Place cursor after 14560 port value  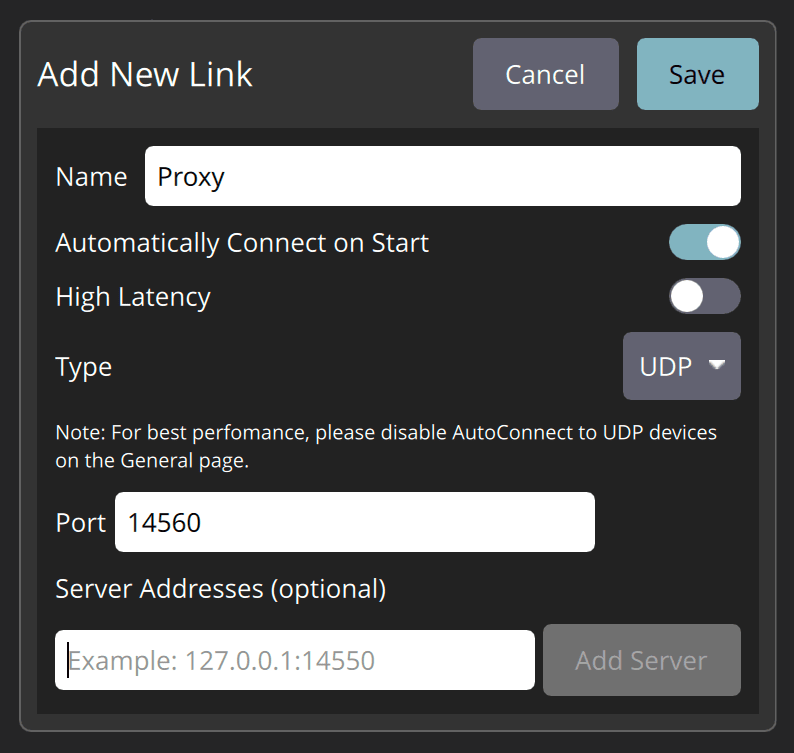coord(204,522)
